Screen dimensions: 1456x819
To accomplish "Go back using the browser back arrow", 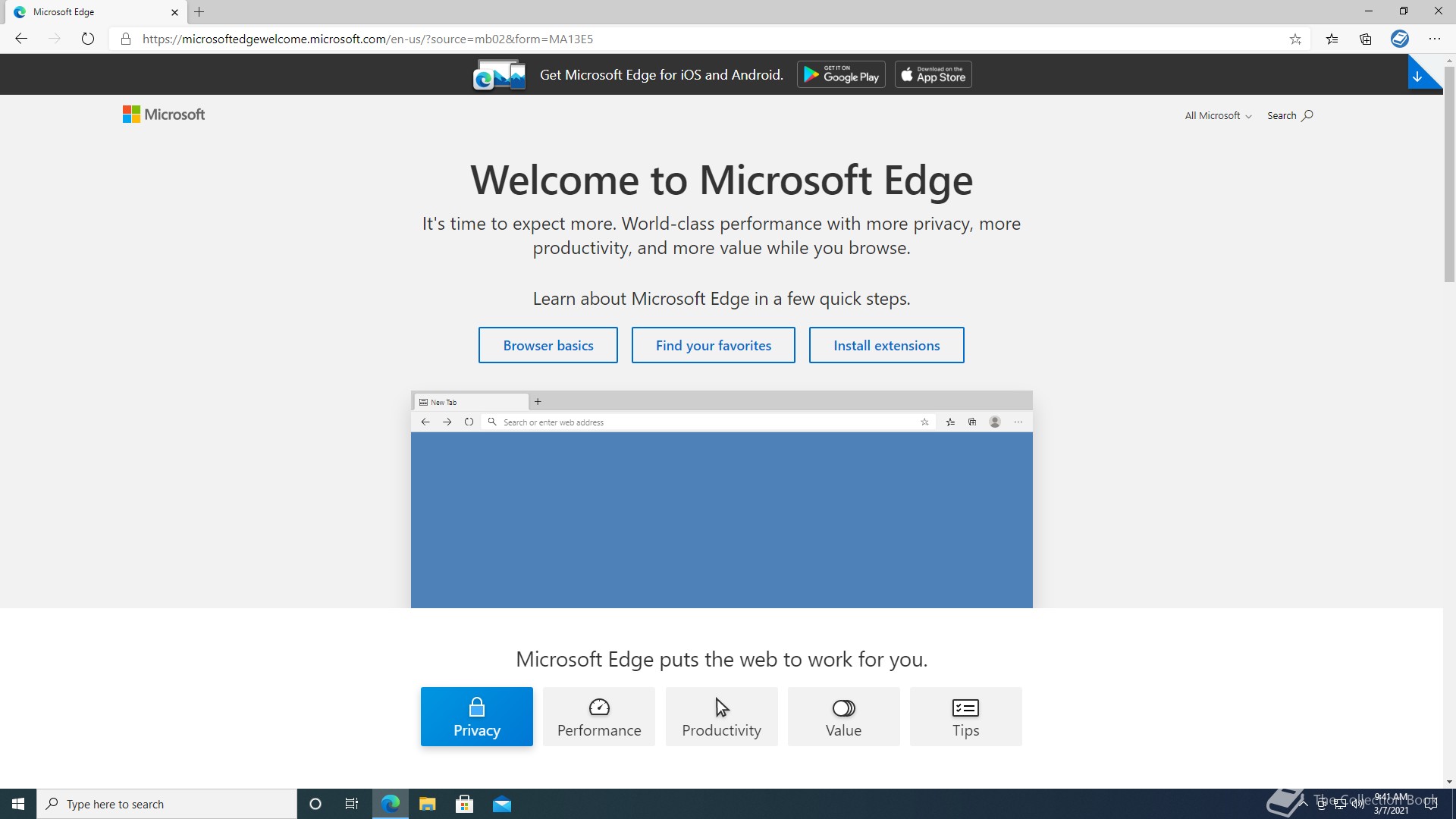I will pyautogui.click(x=21, y=39).
